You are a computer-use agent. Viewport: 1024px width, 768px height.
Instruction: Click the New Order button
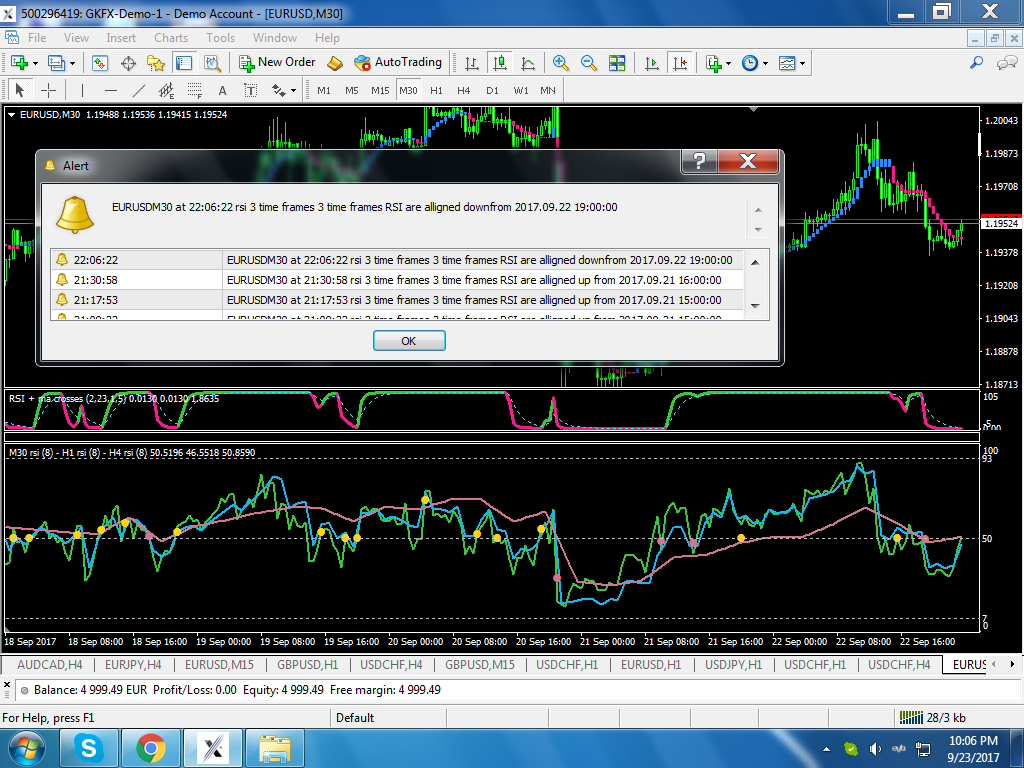277,63
